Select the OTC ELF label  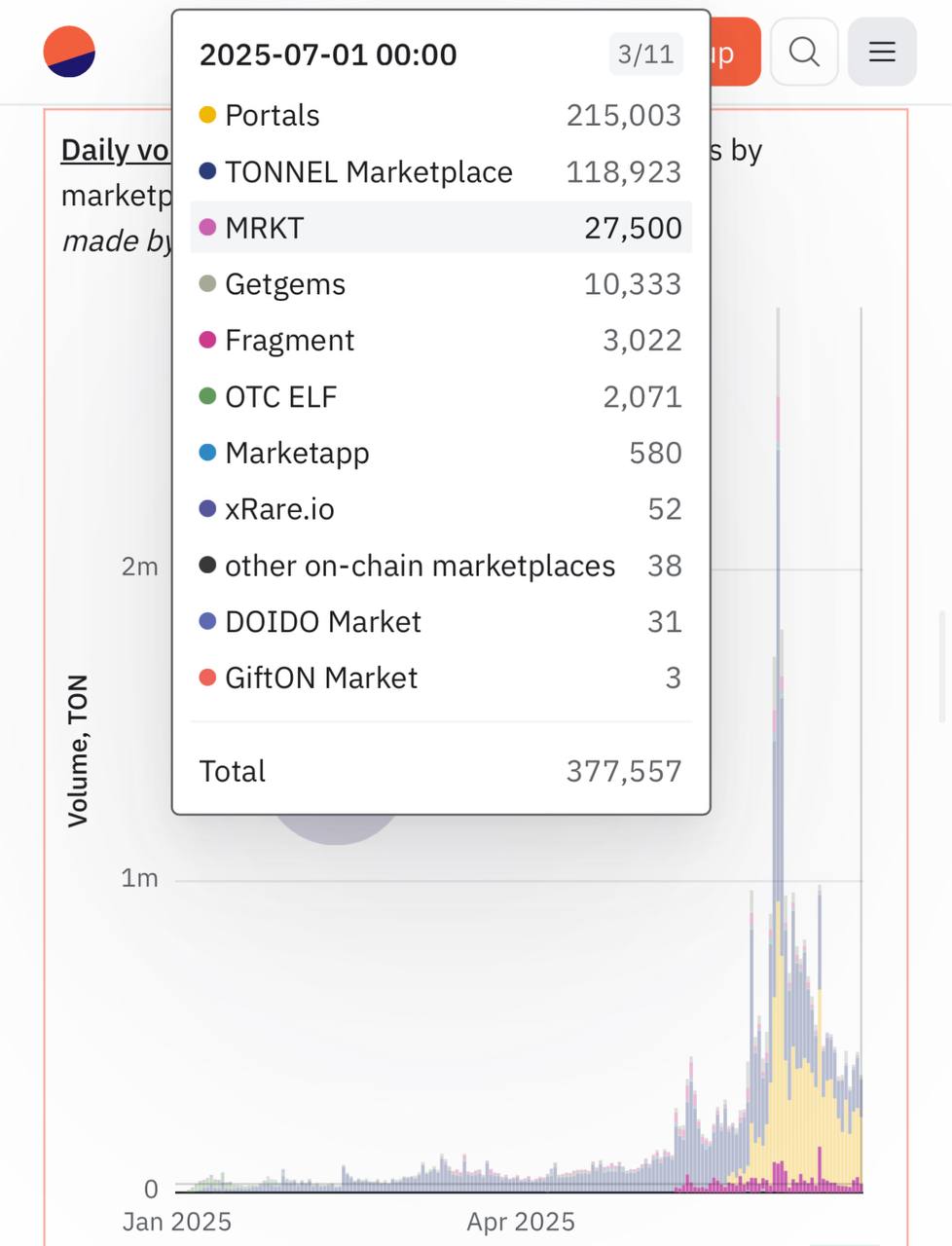tap(281, 396)
